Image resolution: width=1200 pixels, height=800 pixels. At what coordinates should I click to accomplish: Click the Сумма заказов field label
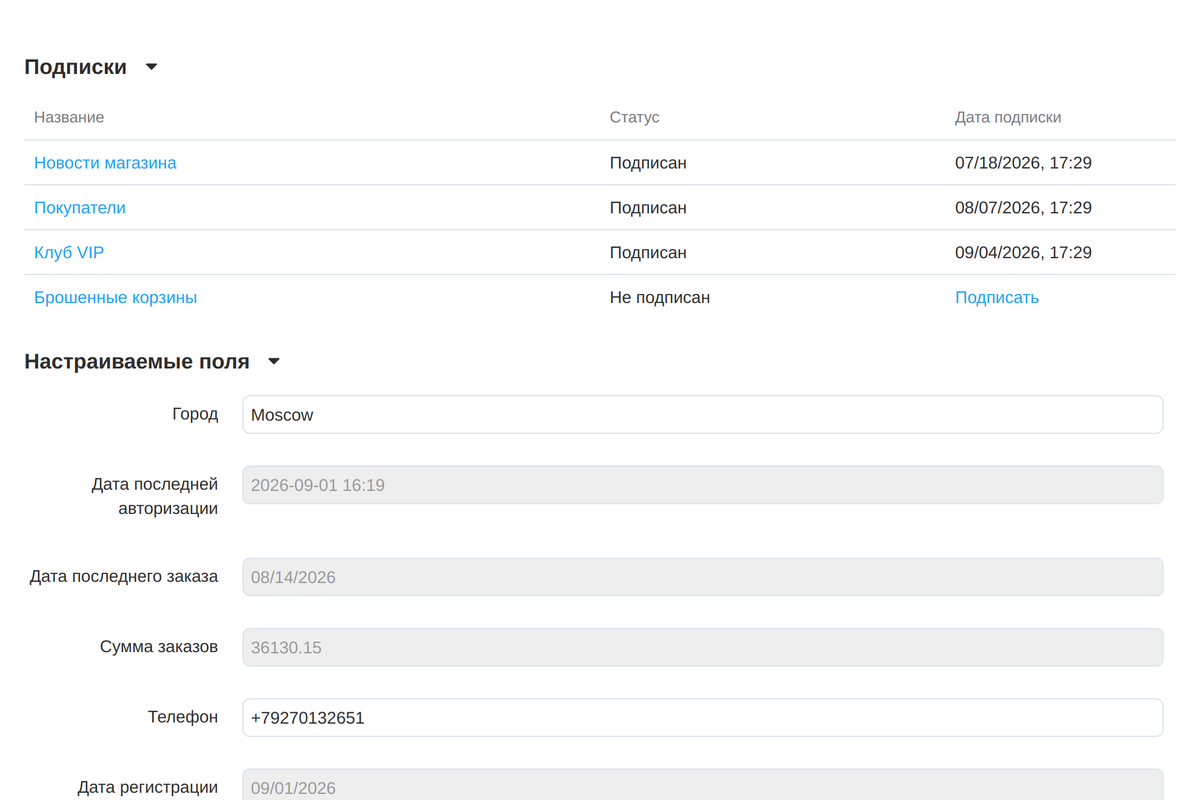159,647
